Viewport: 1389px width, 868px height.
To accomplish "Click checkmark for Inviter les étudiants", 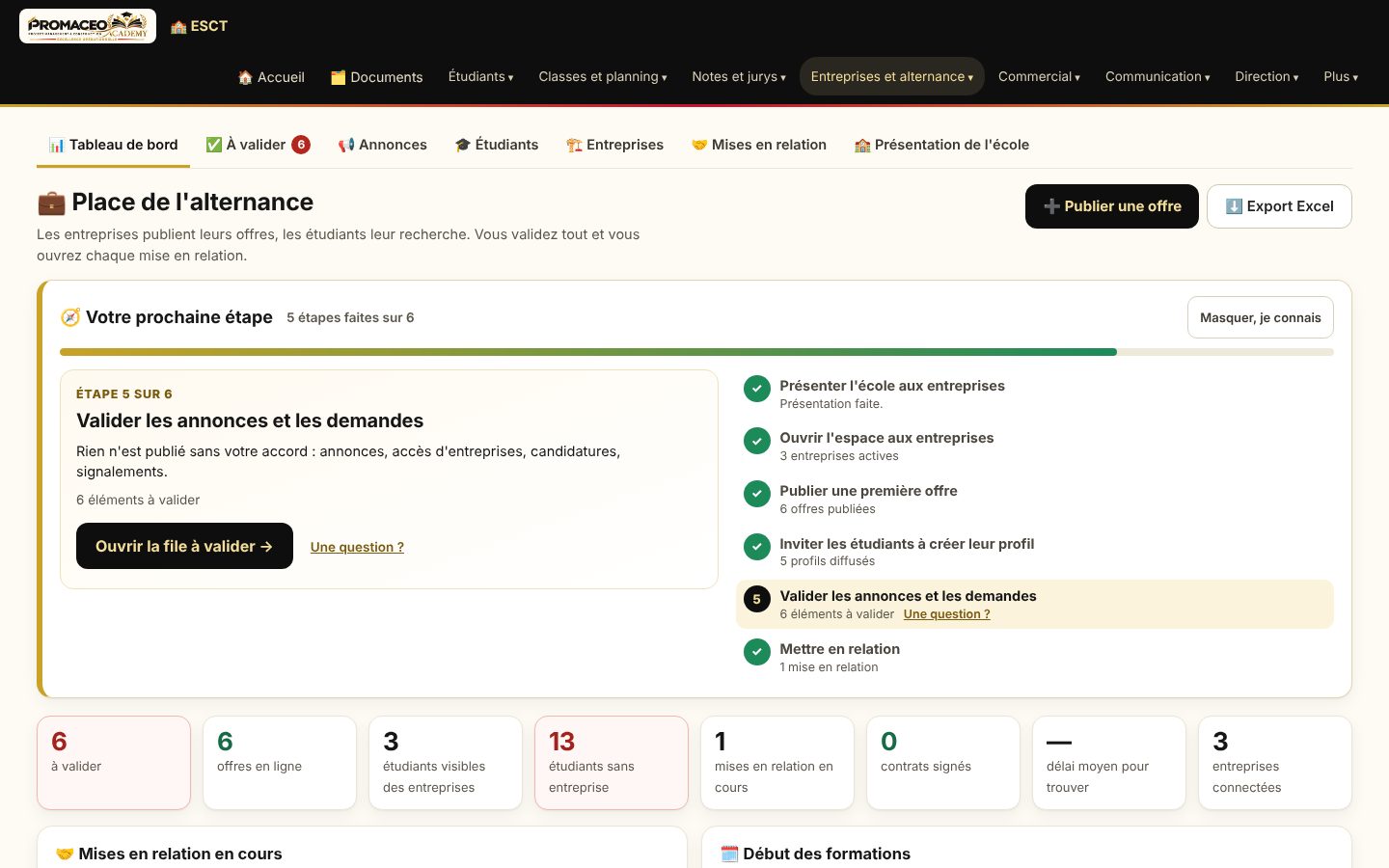I will [757, 547].
